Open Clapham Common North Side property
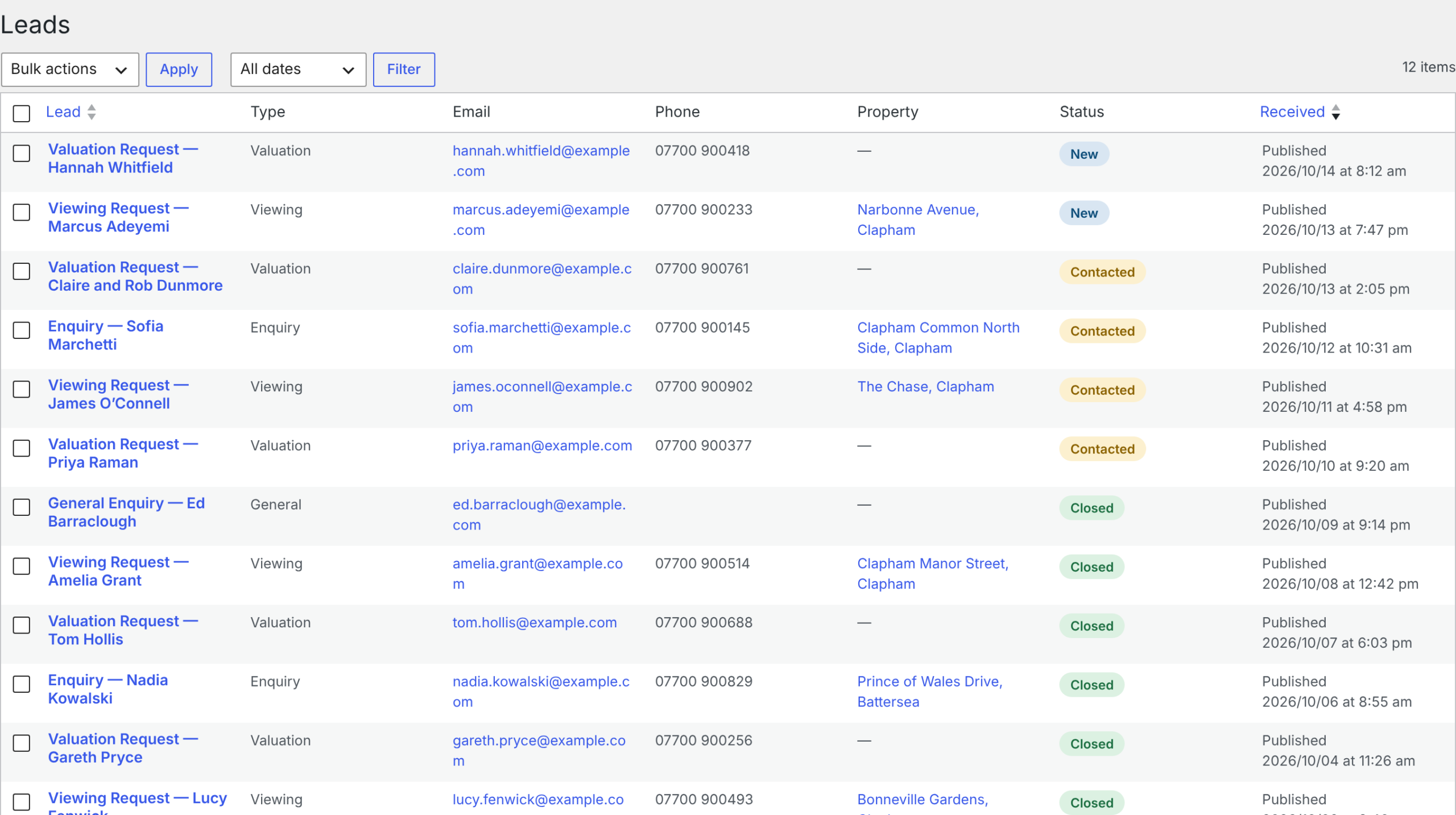 tap(938, 338)
